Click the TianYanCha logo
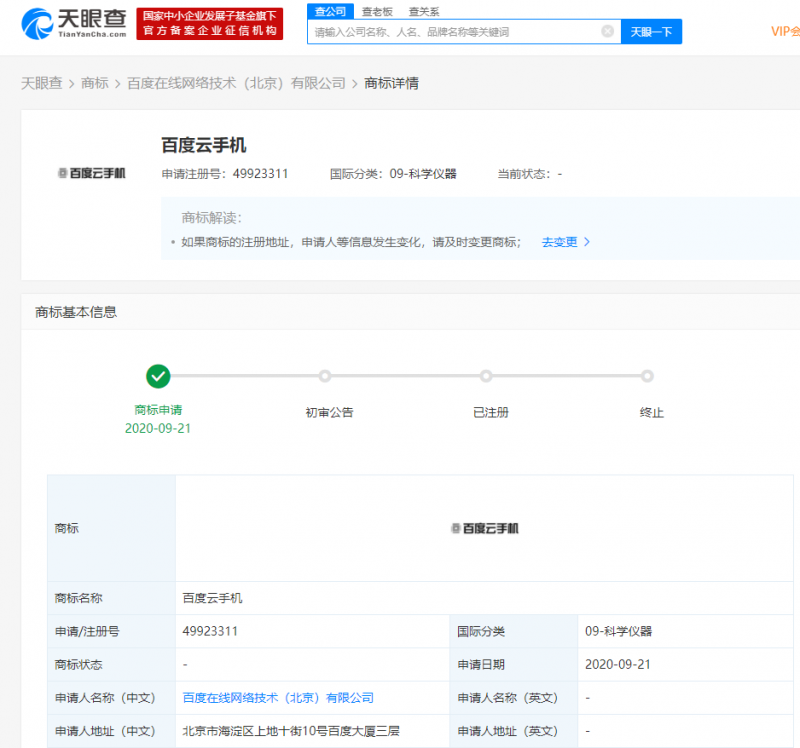The width and height of the screenshot is (800, 748). (73, 23)
